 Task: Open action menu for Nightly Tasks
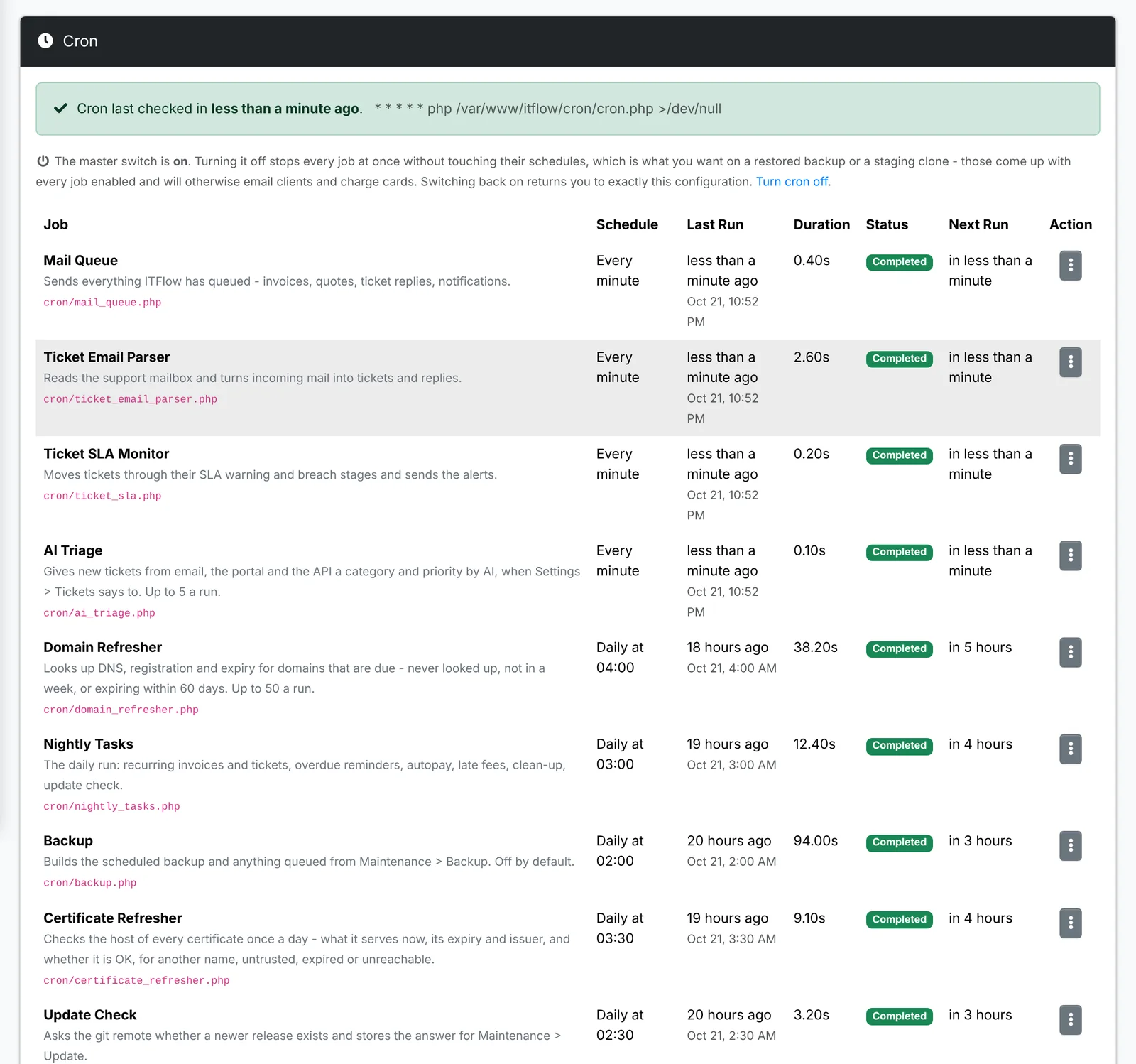point(1070,749)
